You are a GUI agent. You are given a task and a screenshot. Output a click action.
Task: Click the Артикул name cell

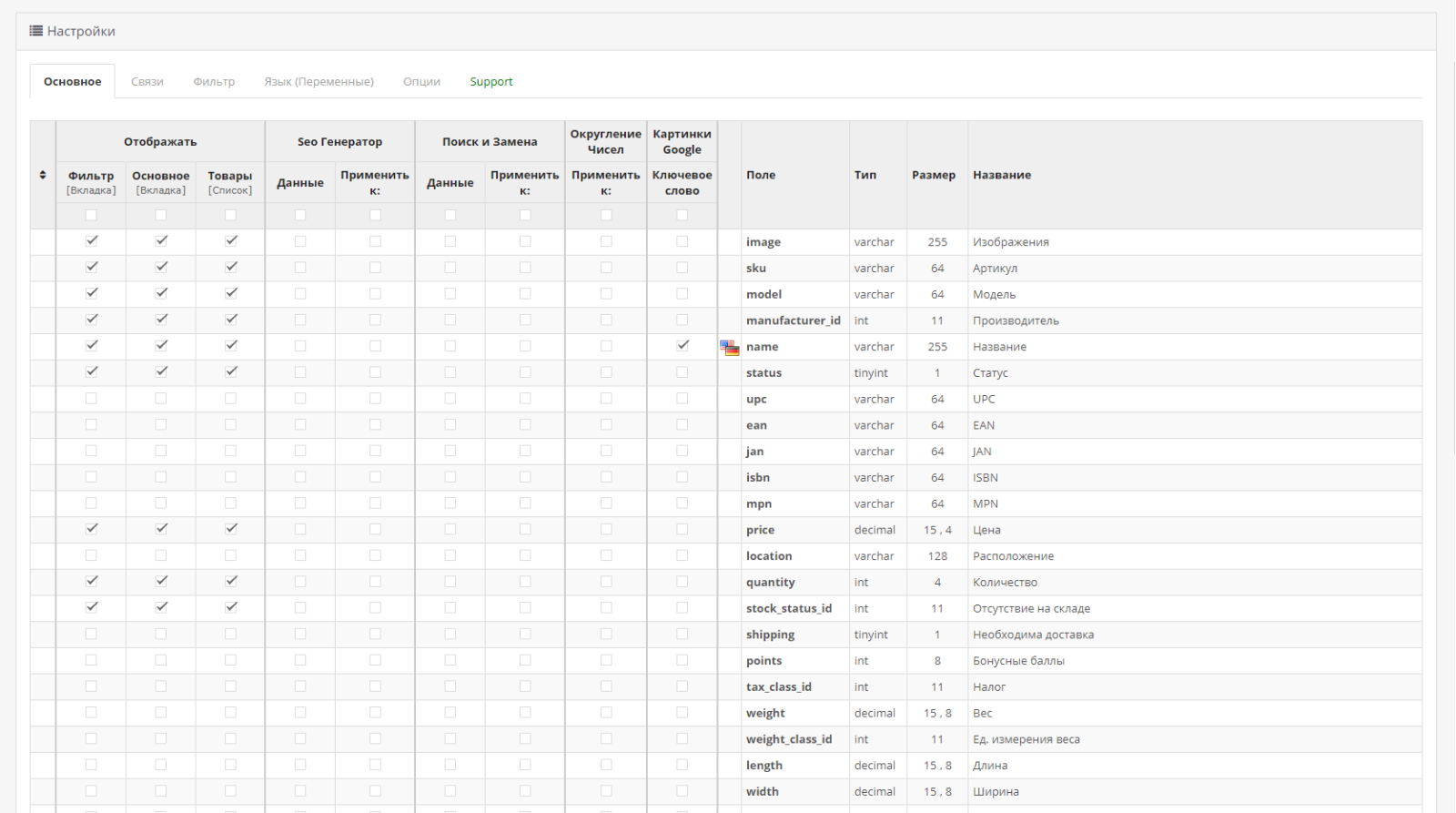coord(995,269)
